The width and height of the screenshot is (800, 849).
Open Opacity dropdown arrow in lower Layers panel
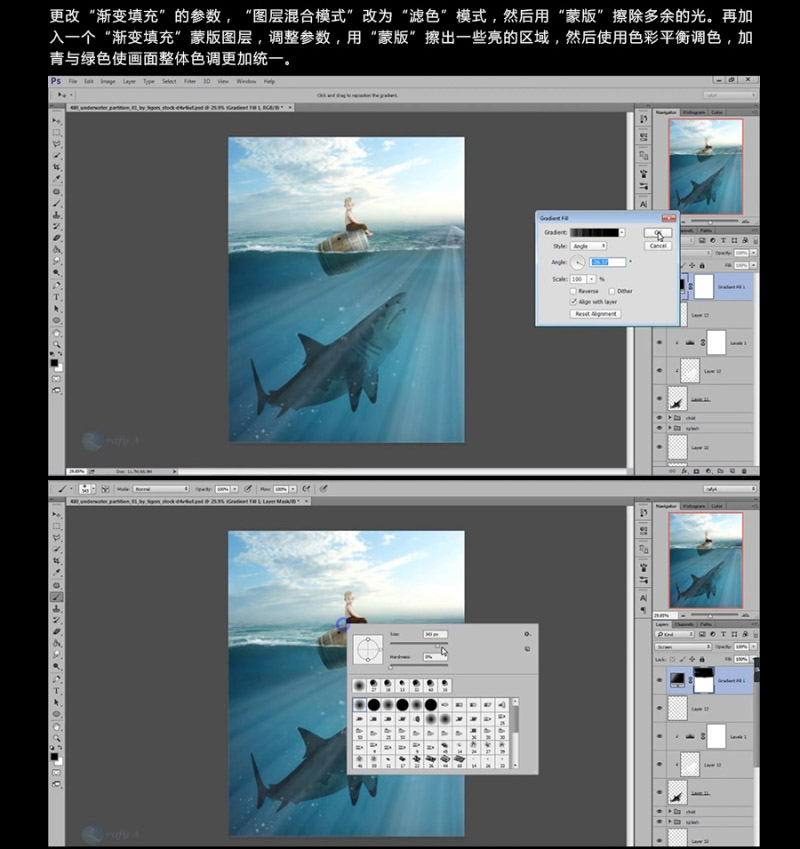point(753,646)
